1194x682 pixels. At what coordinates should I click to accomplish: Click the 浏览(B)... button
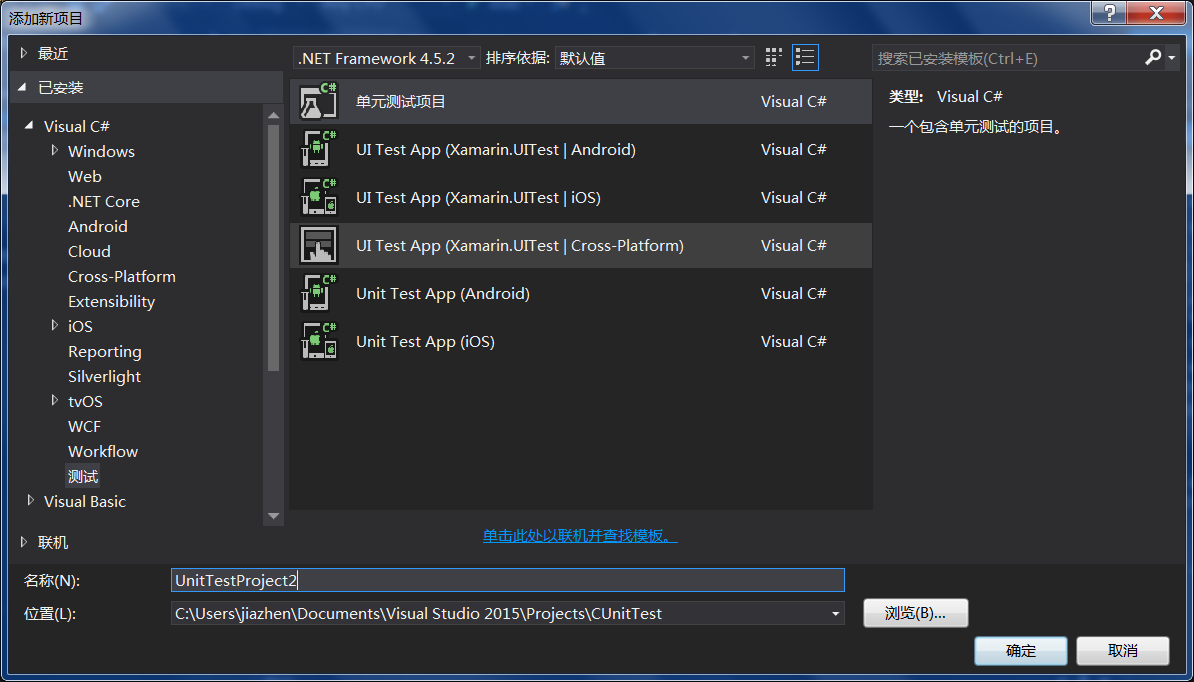[x=915, y=613]
